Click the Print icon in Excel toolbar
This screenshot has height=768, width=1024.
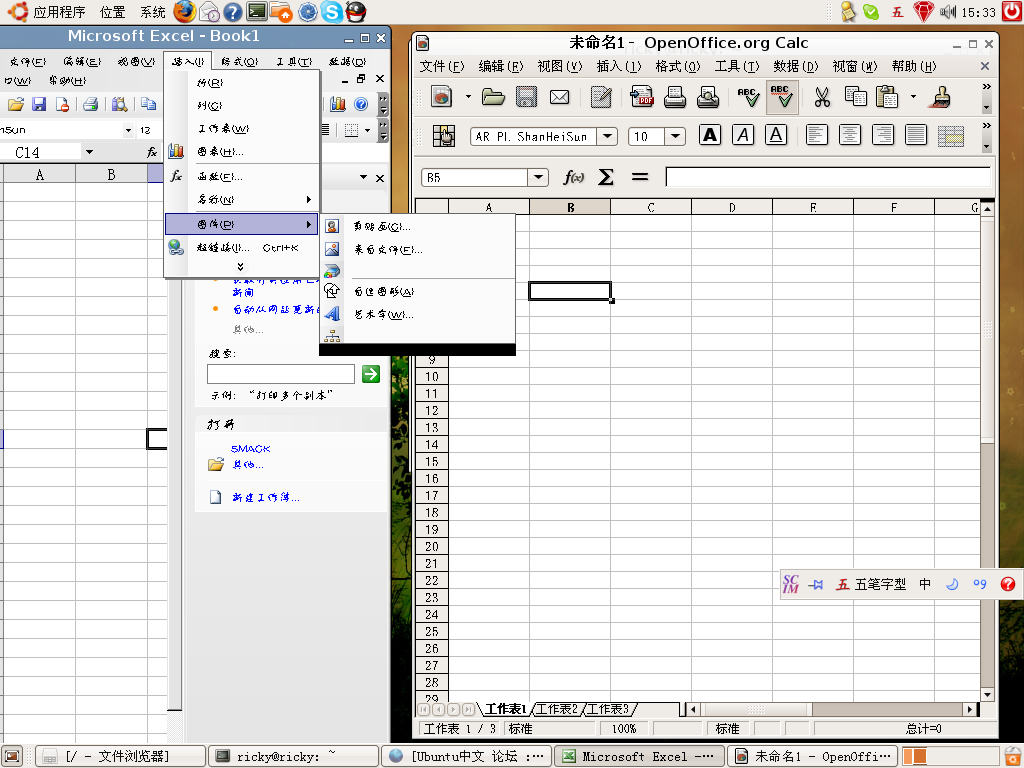(91, 104)
